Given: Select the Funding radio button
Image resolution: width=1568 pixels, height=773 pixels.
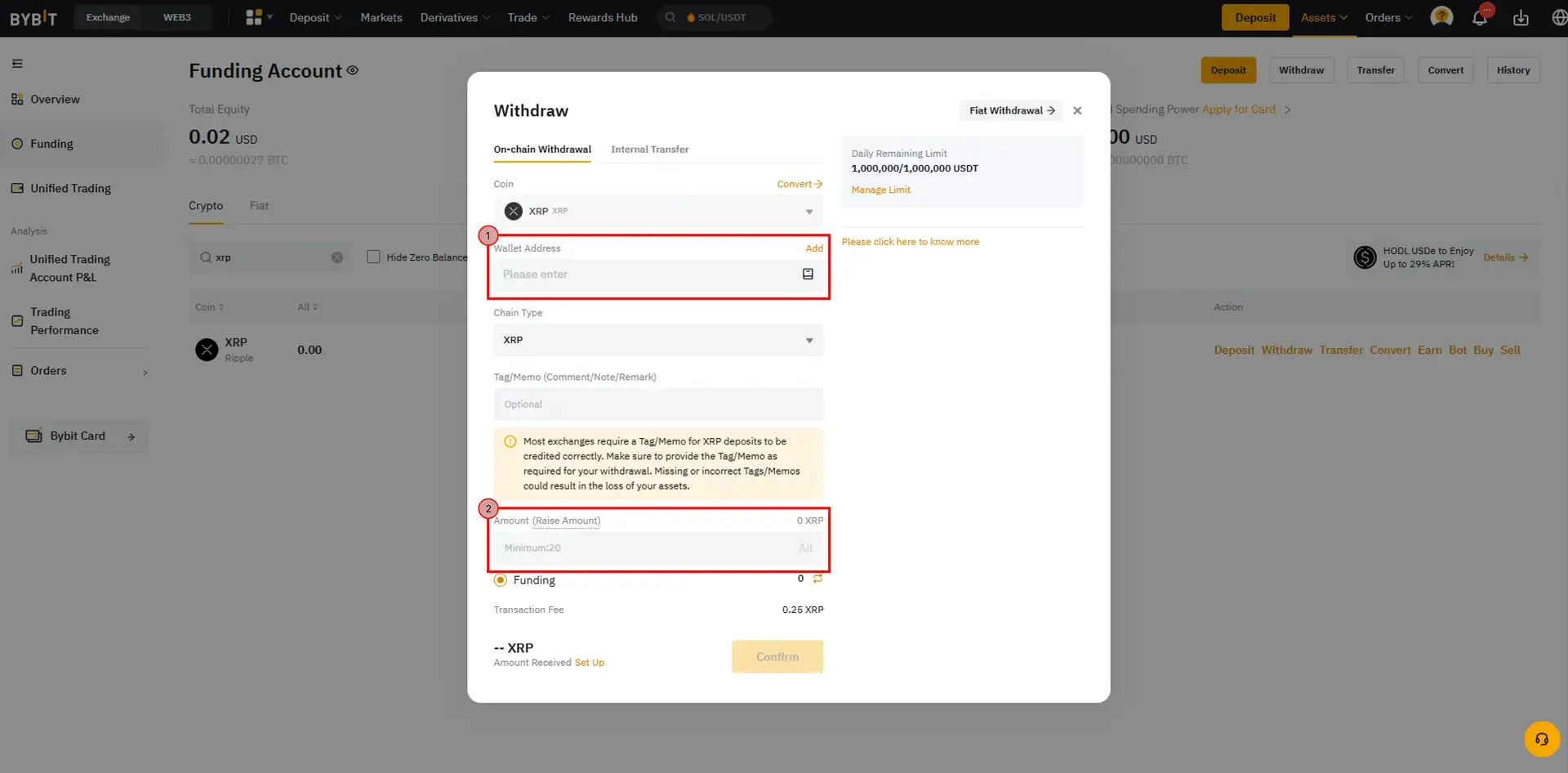Looking at the screenshot, I should (501, 580).
